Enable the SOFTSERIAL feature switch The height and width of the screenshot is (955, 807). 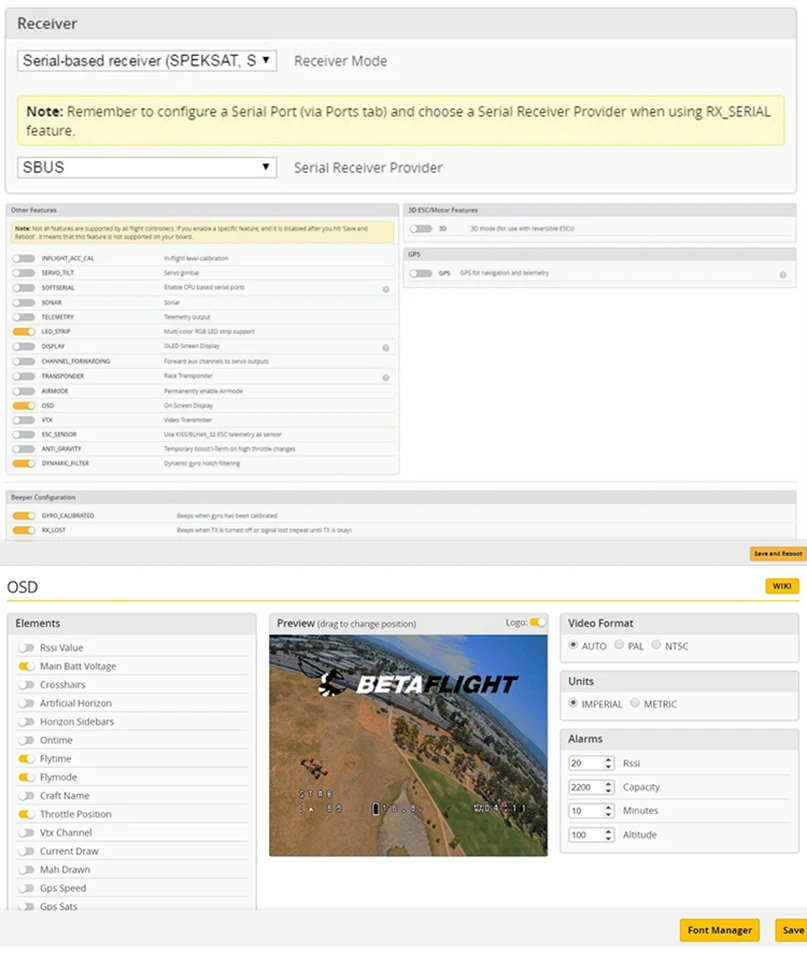point(24,287)
